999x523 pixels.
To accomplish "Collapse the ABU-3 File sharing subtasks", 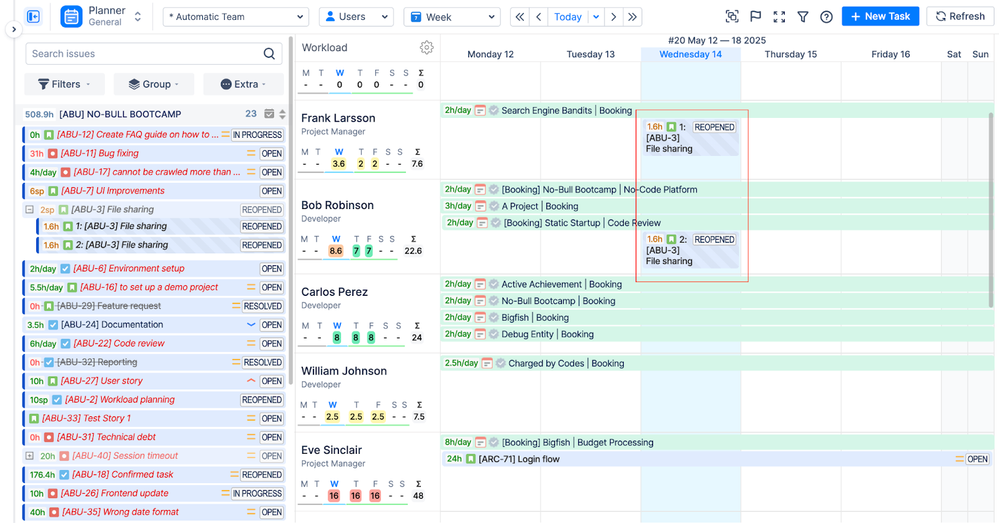I will coord(30,210).
